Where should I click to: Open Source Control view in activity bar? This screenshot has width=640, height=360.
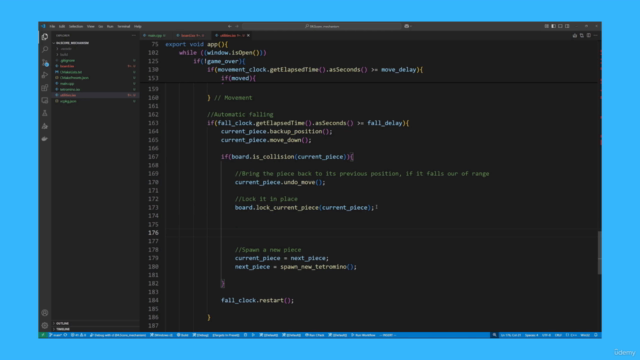[44, 62]
